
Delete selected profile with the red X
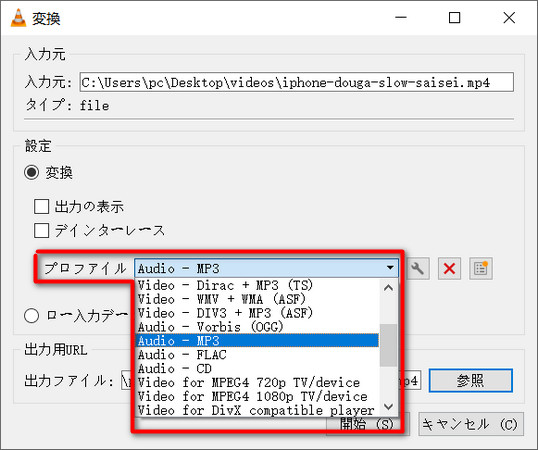(449, 269)
